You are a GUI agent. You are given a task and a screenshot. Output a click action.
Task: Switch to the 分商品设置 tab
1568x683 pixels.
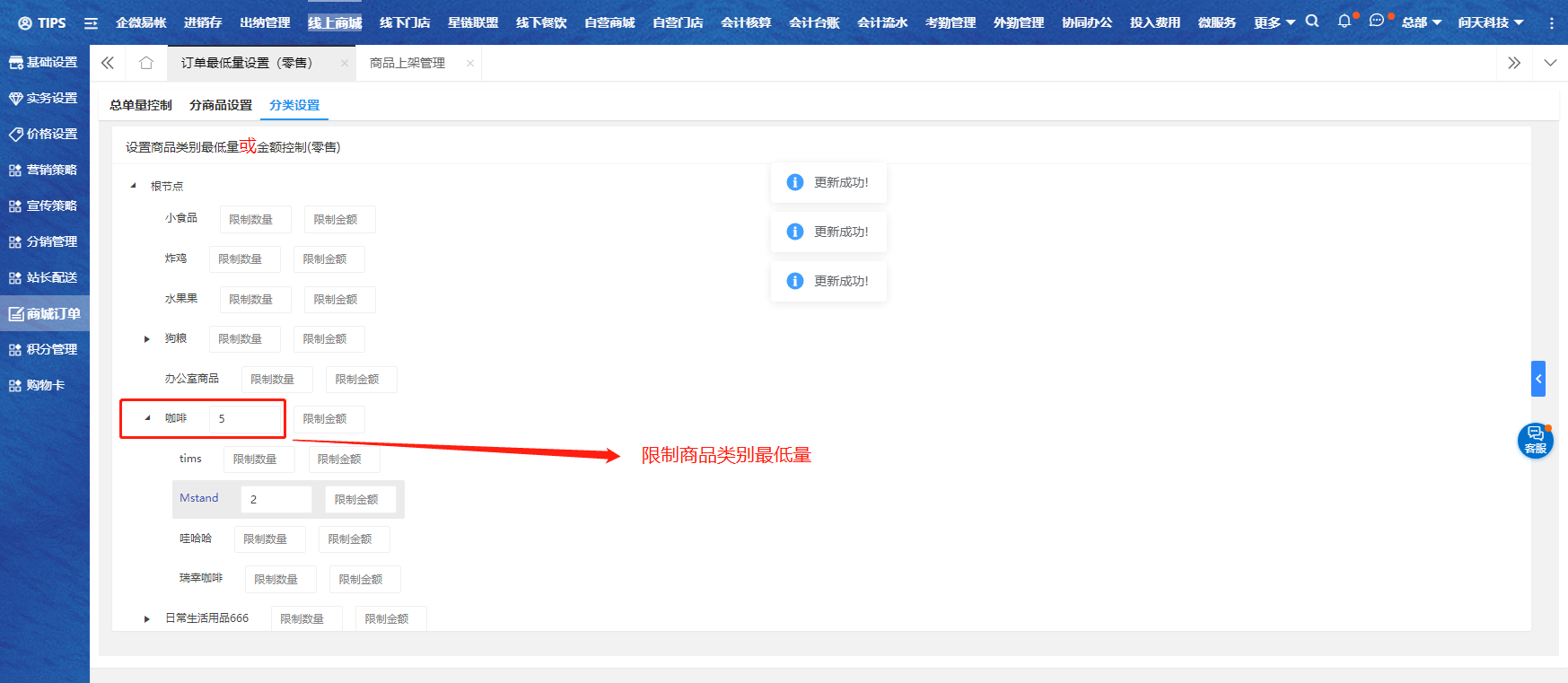221,105
